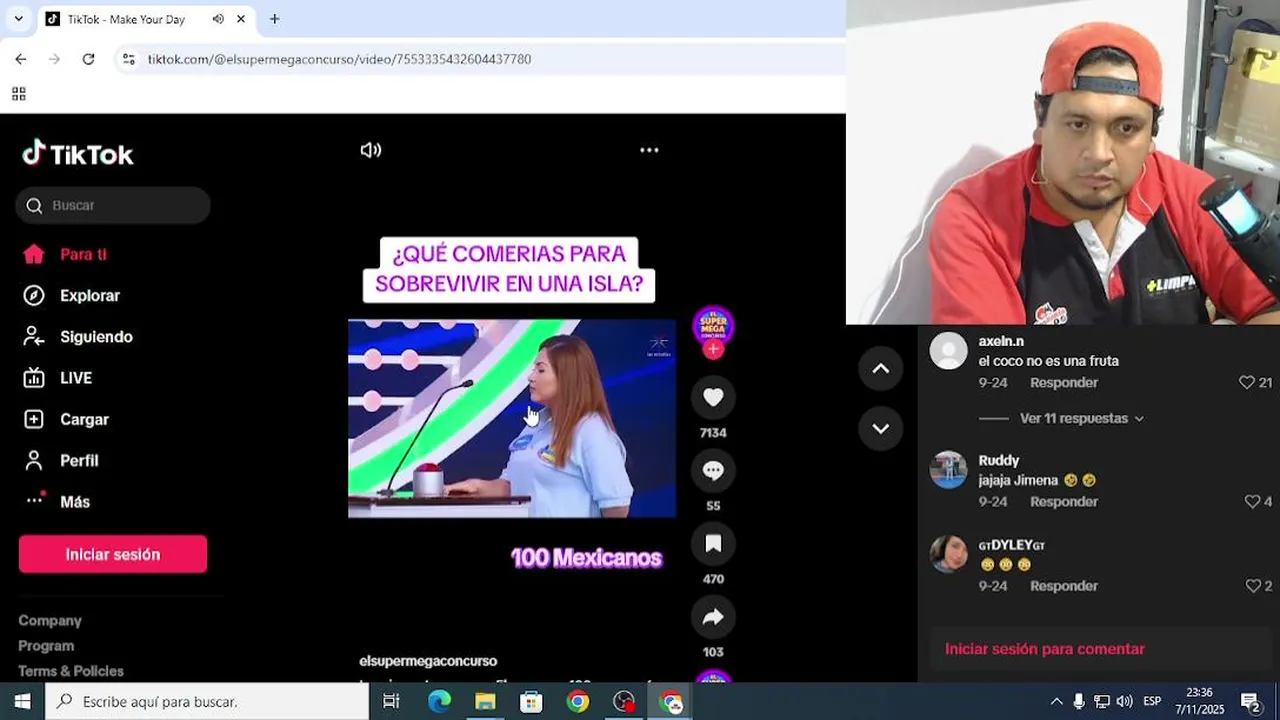Open File Explorer from taskbar
The width and height of the screenshot is (1280, 720).
pos(485,701)
